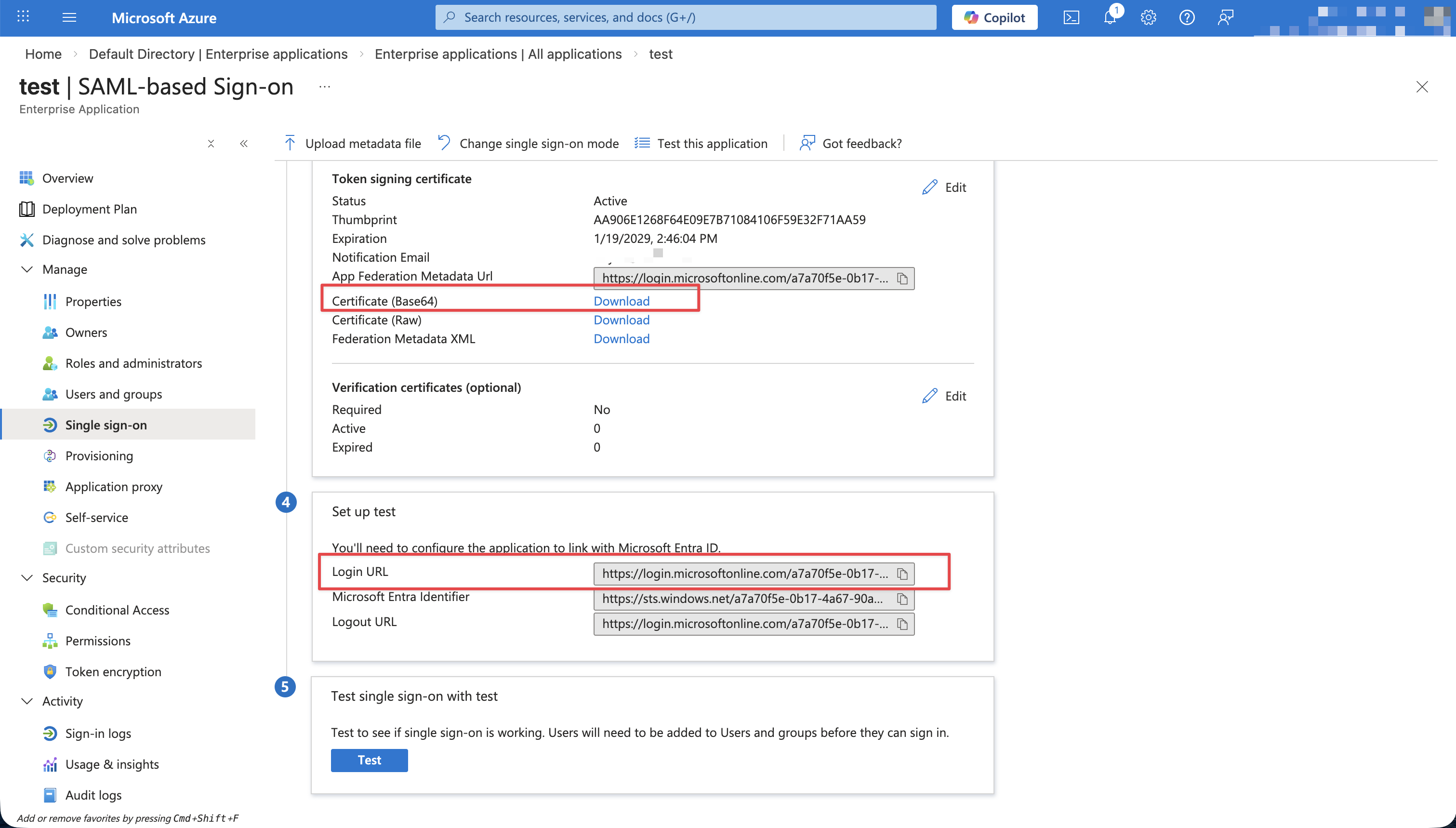The image size is (1456, 828).
Task: Open the Azure app launcher grid
Action: coord(22,16)
